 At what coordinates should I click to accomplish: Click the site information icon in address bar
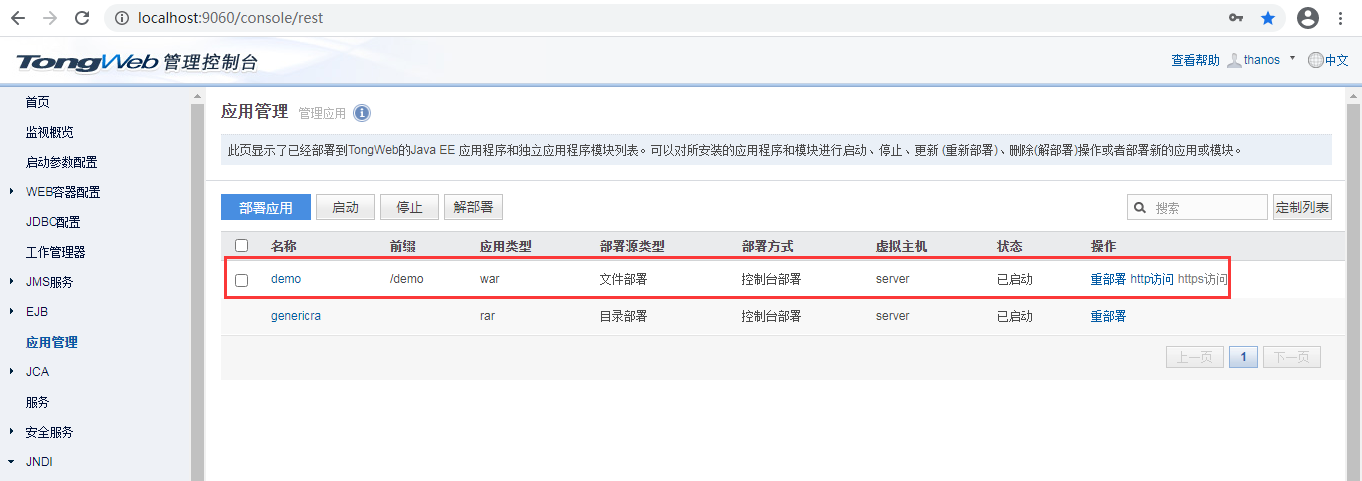[121, 18]
